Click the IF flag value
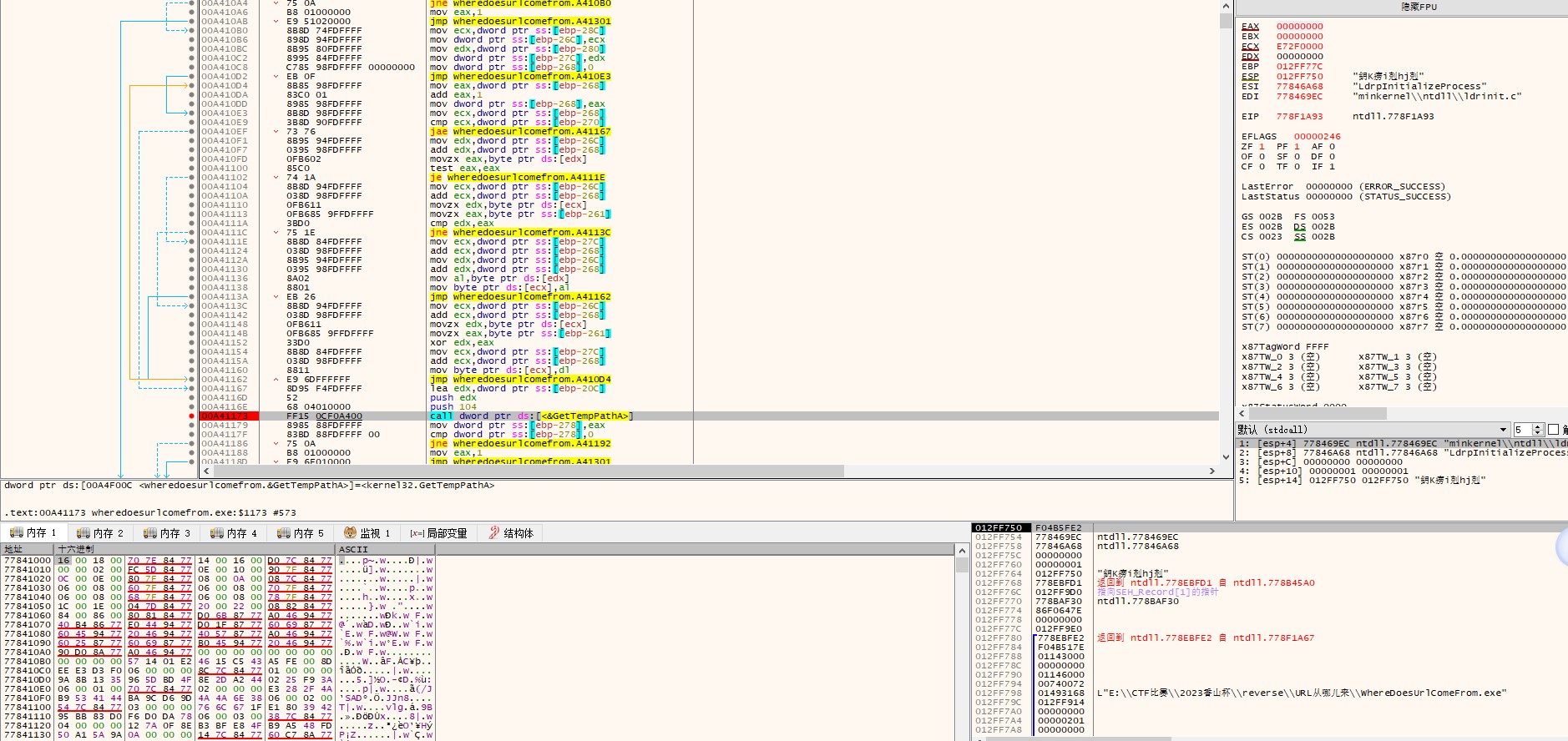Screen dimensions: 1568x741 tap(1332, 167)
